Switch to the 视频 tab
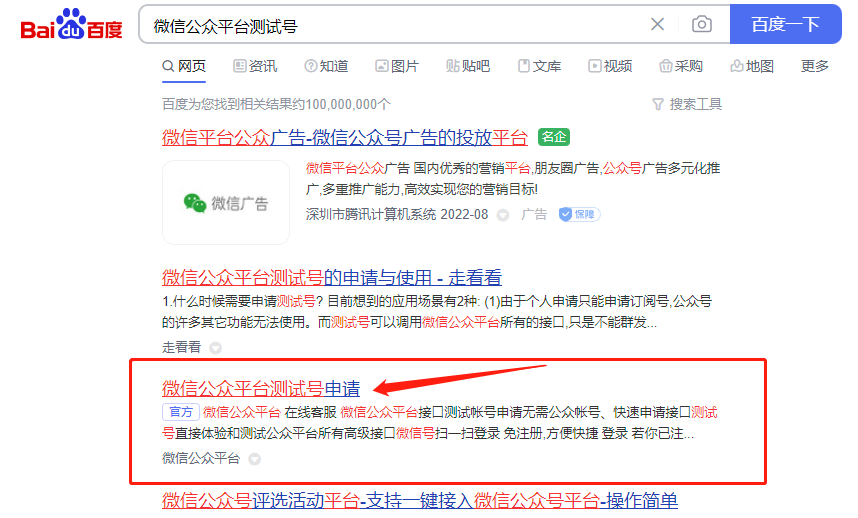This screenshot has width=858, height=518. [610, 66]
